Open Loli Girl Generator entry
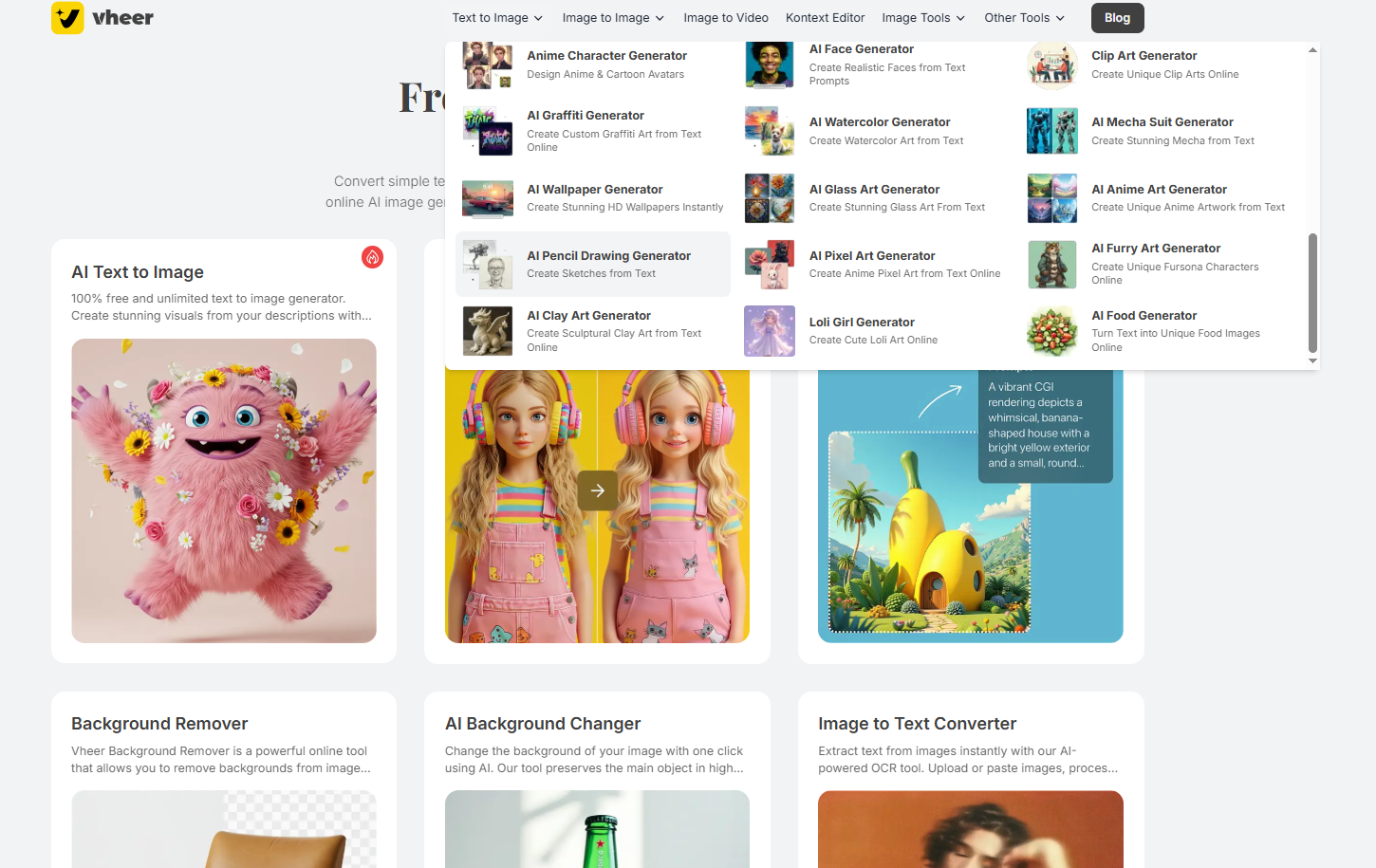Viewport: 1376px width, 868px height. click(x=862, y=323)
